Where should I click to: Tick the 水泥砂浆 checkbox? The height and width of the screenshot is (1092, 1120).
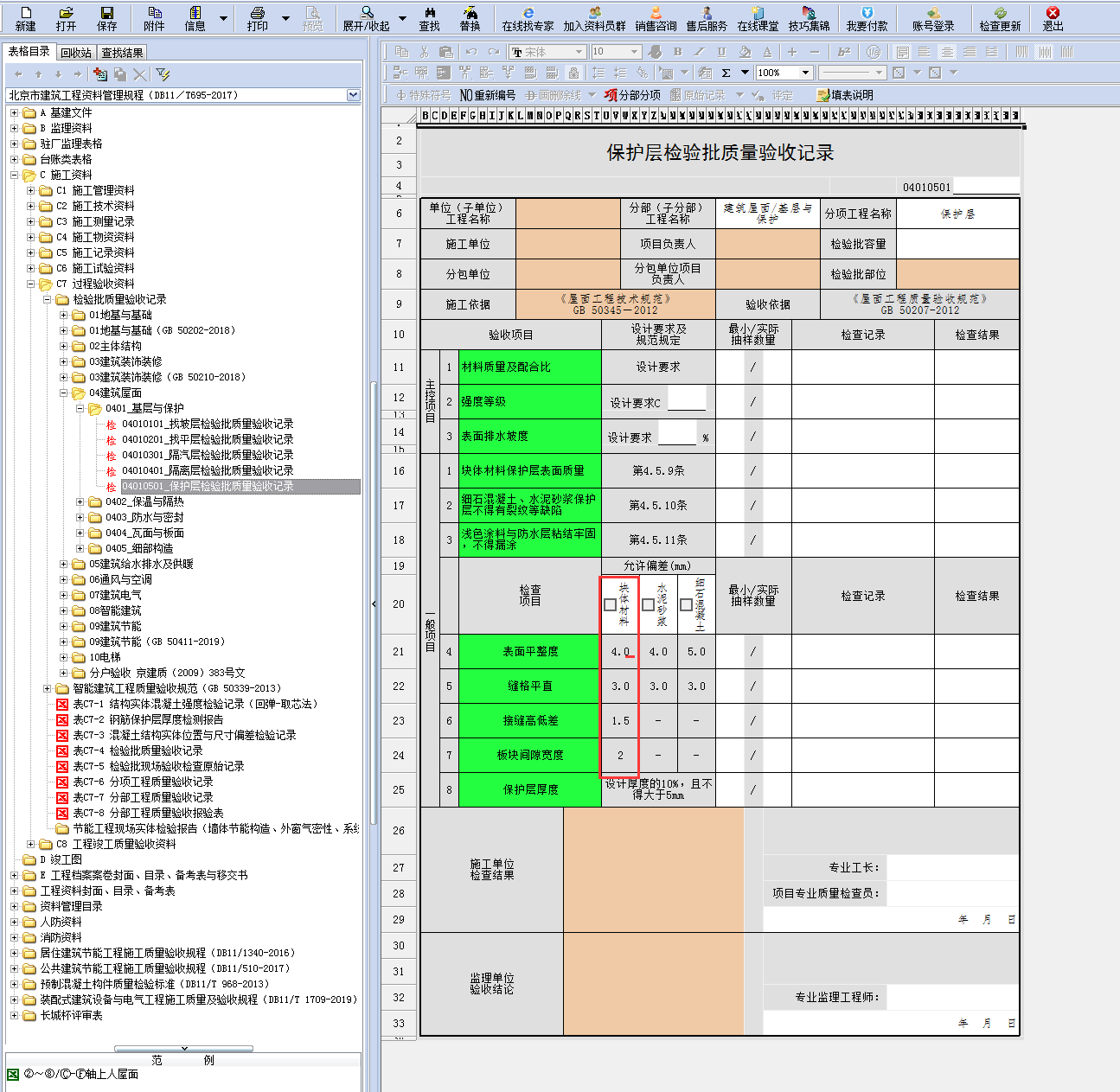tap(648, 604)
